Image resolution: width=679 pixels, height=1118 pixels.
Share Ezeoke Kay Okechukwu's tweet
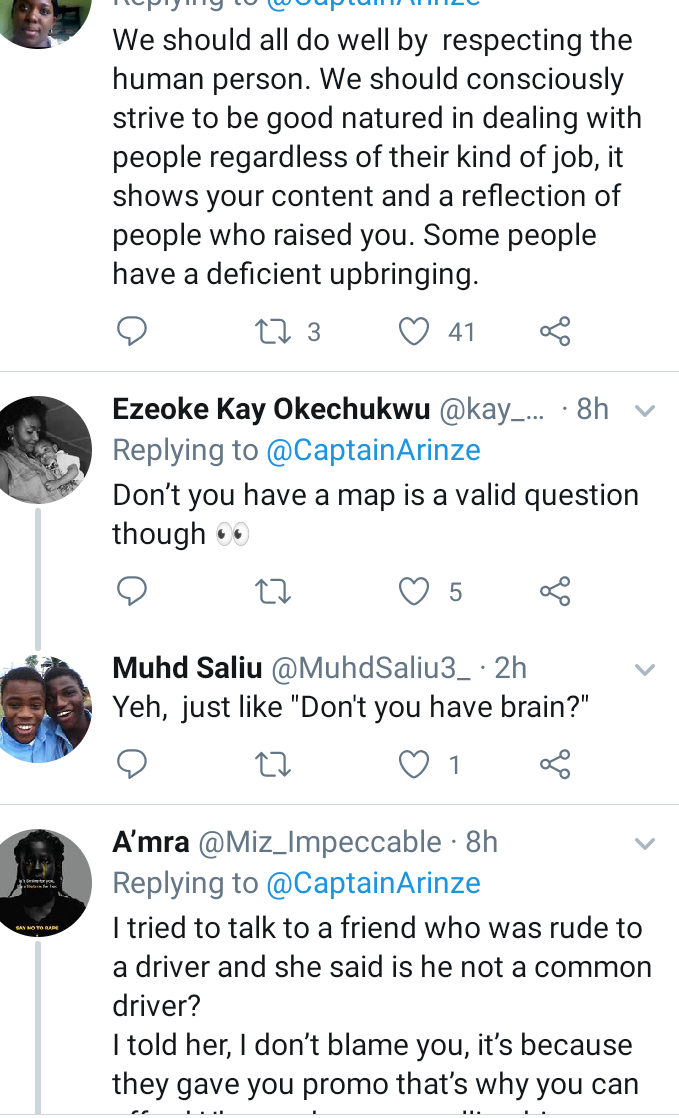[555, 591]
